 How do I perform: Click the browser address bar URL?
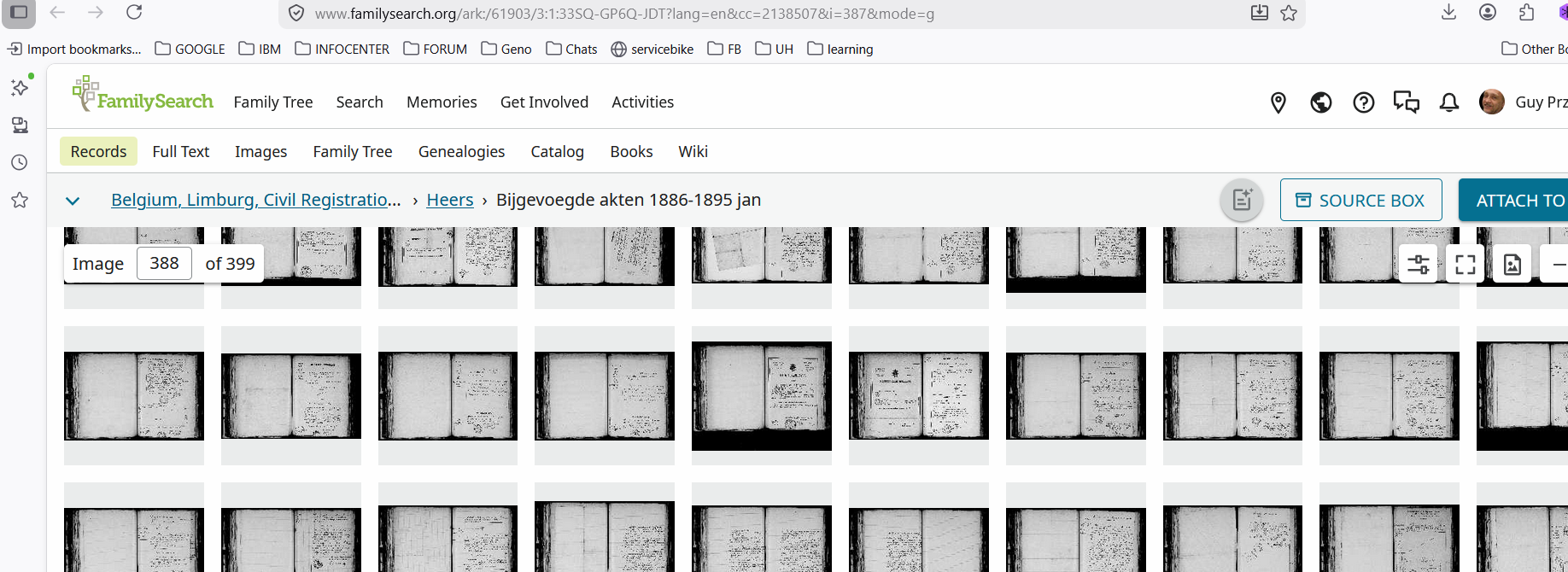pos(624,14)
